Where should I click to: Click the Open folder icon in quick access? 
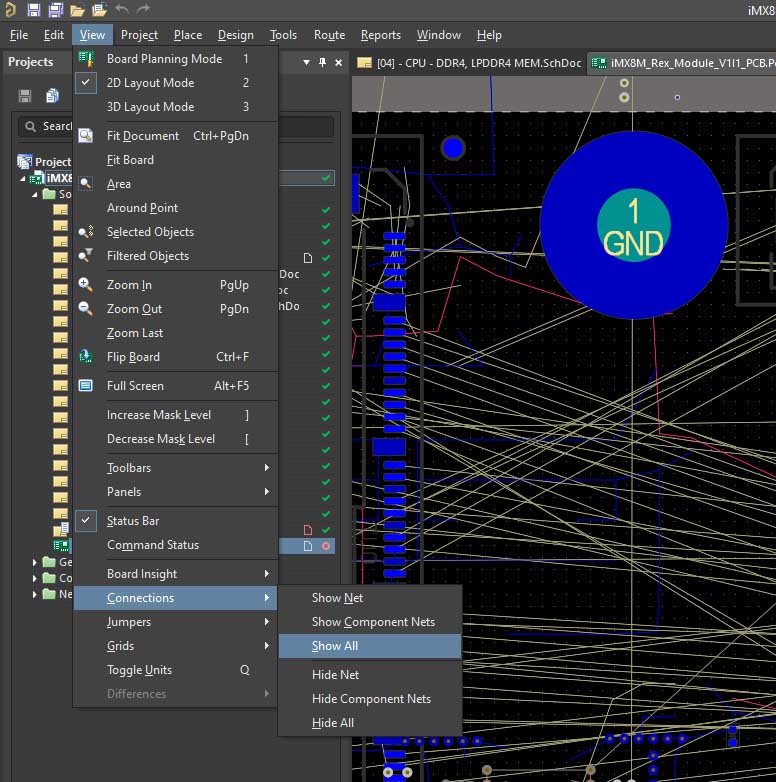(x=77, y=10)
